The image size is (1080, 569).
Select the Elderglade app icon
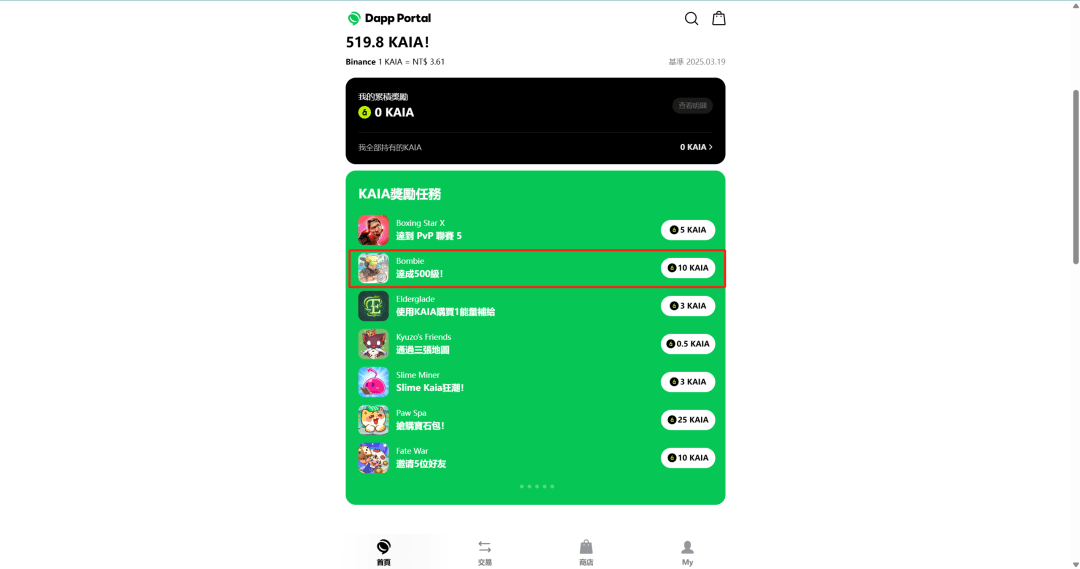point(373,306)
